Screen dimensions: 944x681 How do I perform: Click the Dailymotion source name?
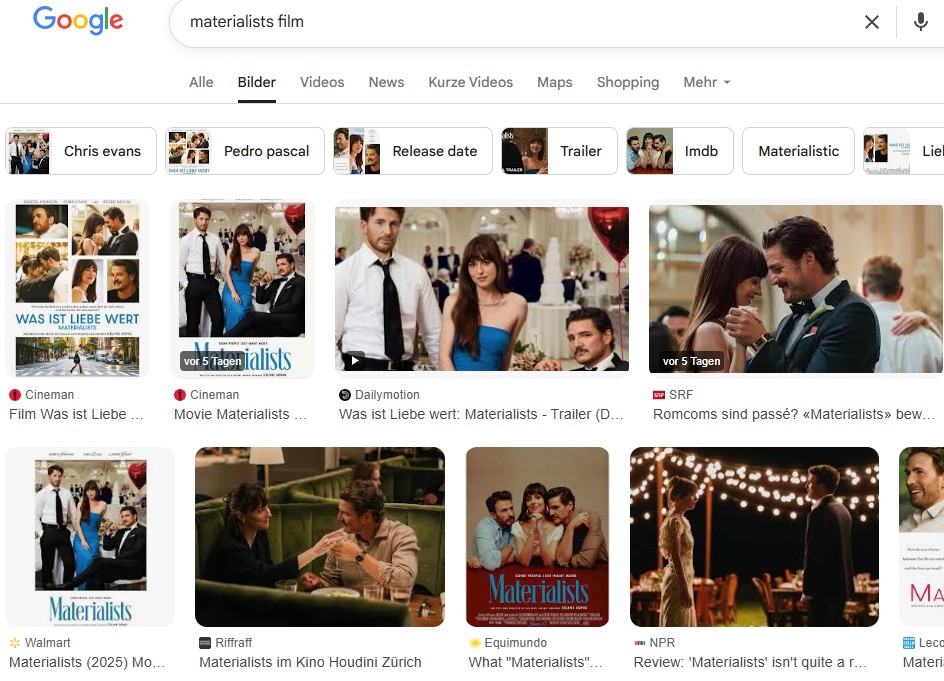(387, 395)
